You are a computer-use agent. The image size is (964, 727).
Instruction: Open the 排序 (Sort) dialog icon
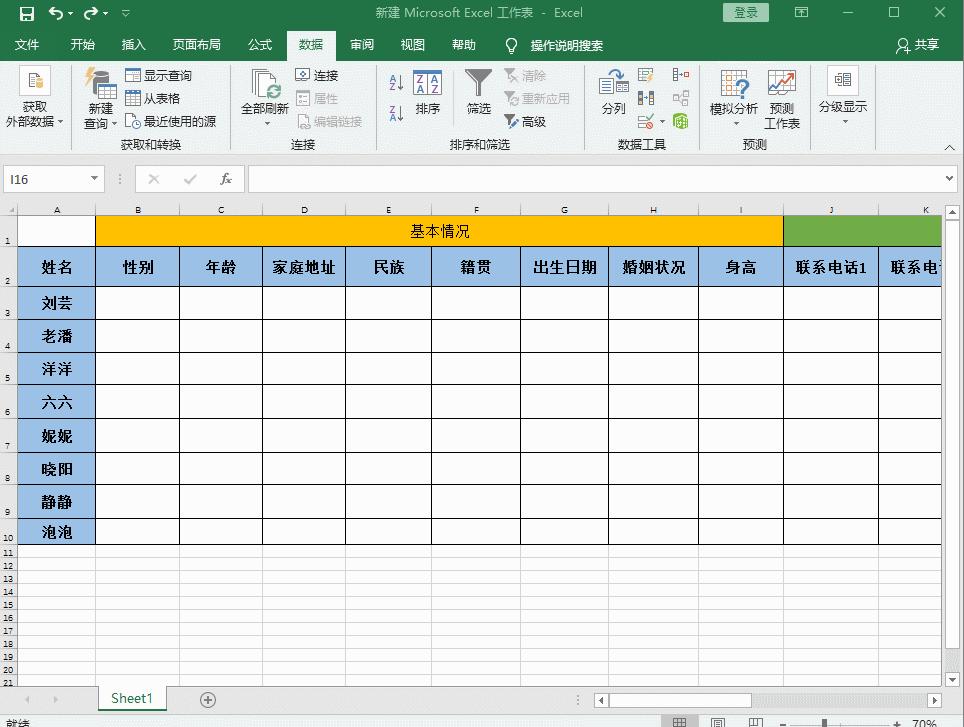click(428, 95)
